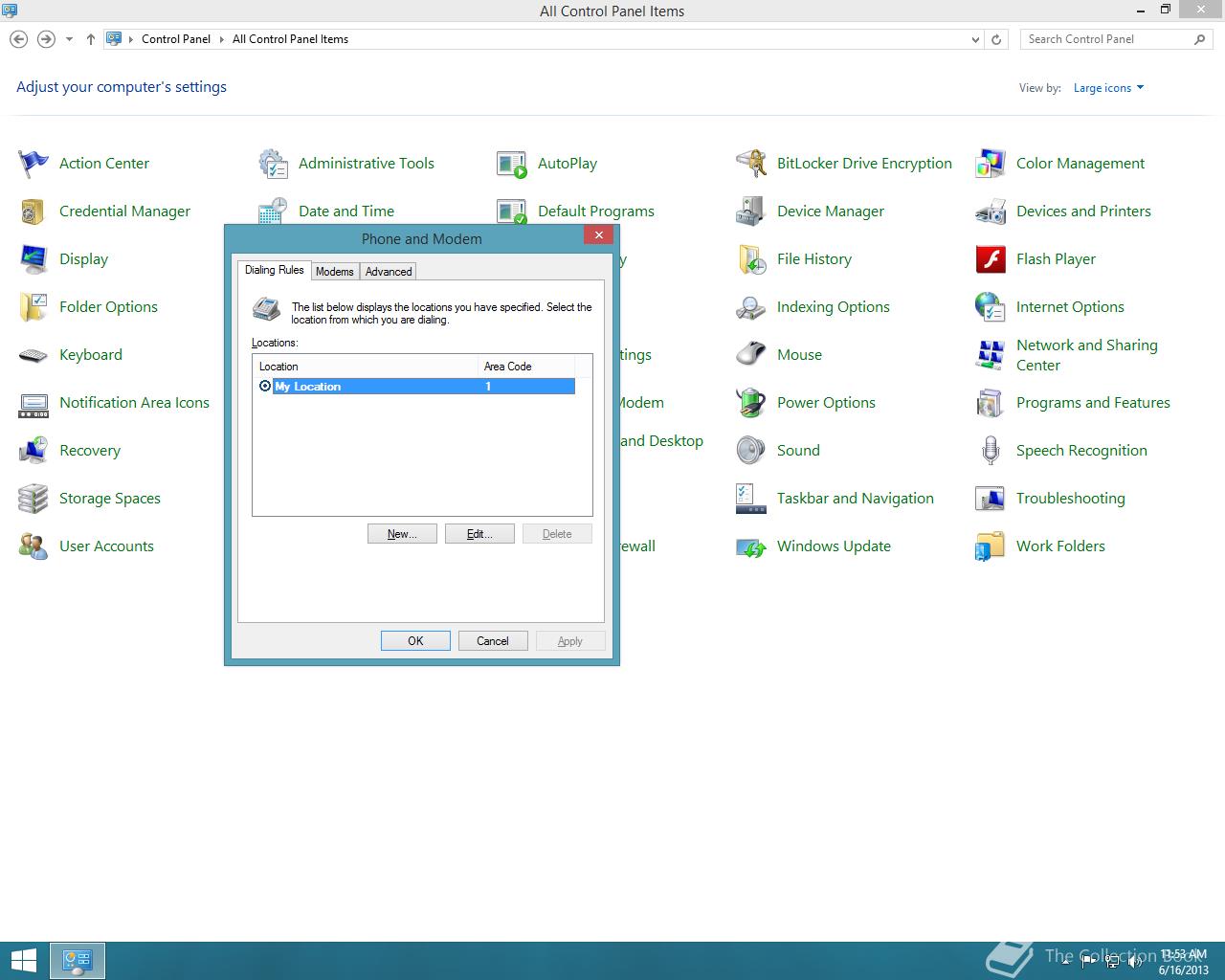Open the Keyboard icon

pos(33,355)
